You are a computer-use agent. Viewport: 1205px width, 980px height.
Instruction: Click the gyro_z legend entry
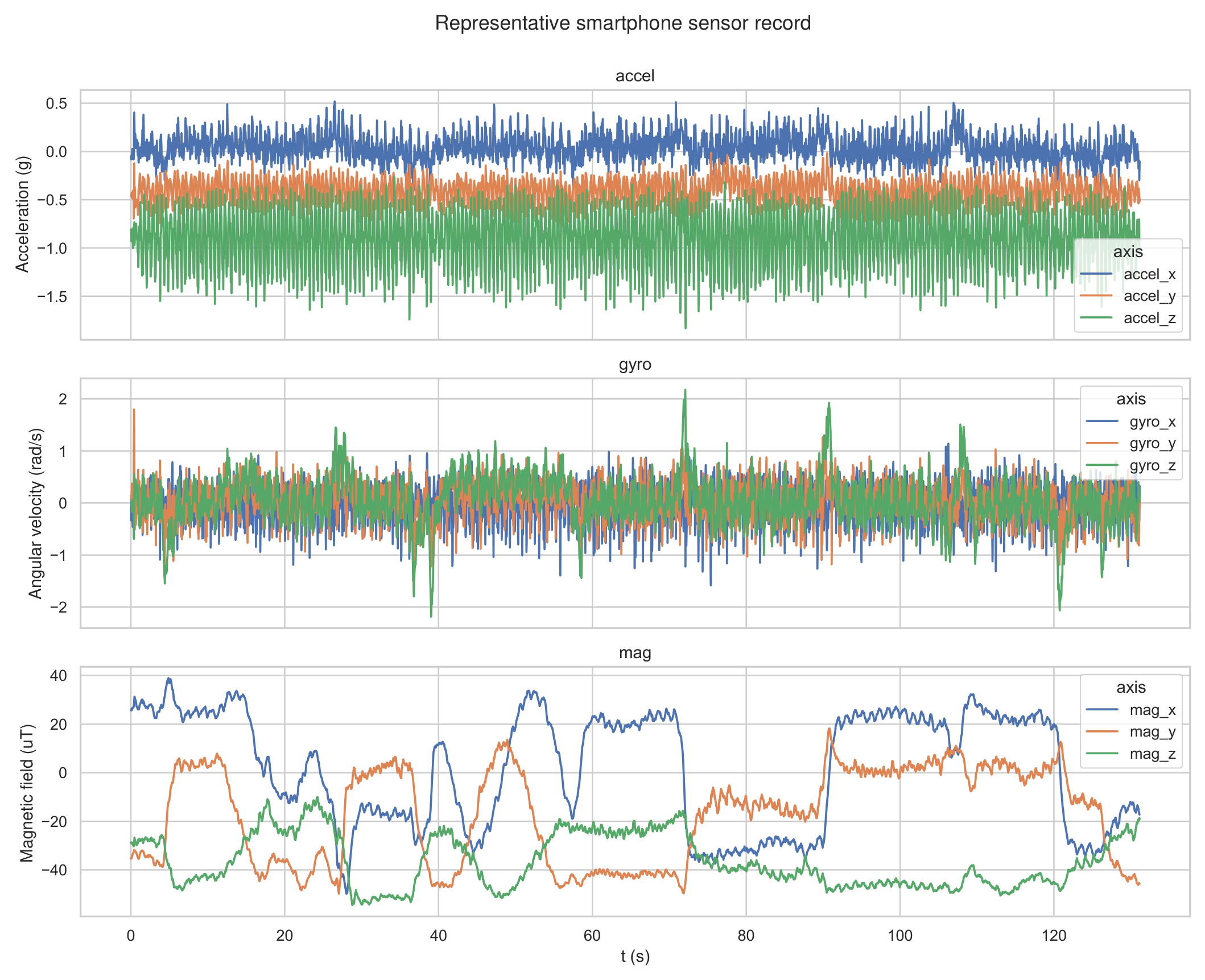point(1131,465)
